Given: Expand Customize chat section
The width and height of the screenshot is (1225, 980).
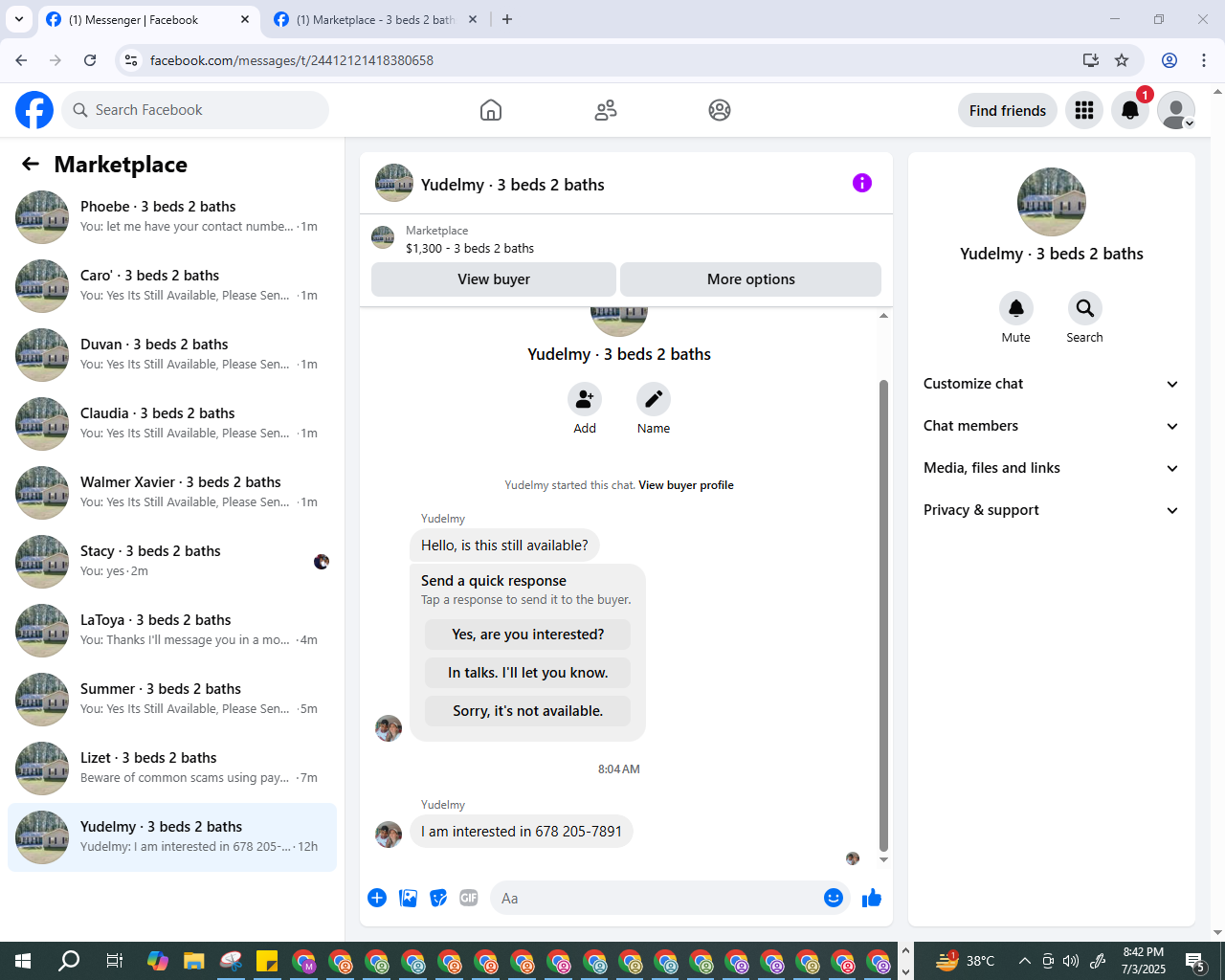Looking at the screenshot, I should pos(1051,384).
